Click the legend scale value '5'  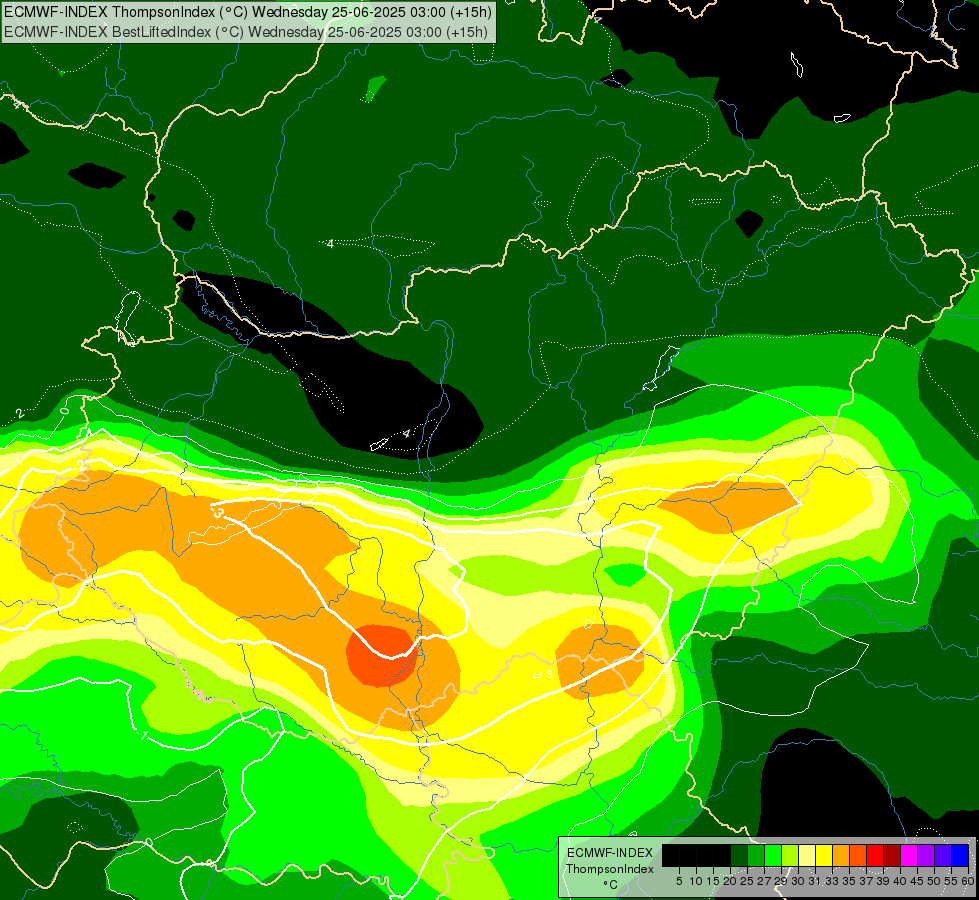pos(679,881)
